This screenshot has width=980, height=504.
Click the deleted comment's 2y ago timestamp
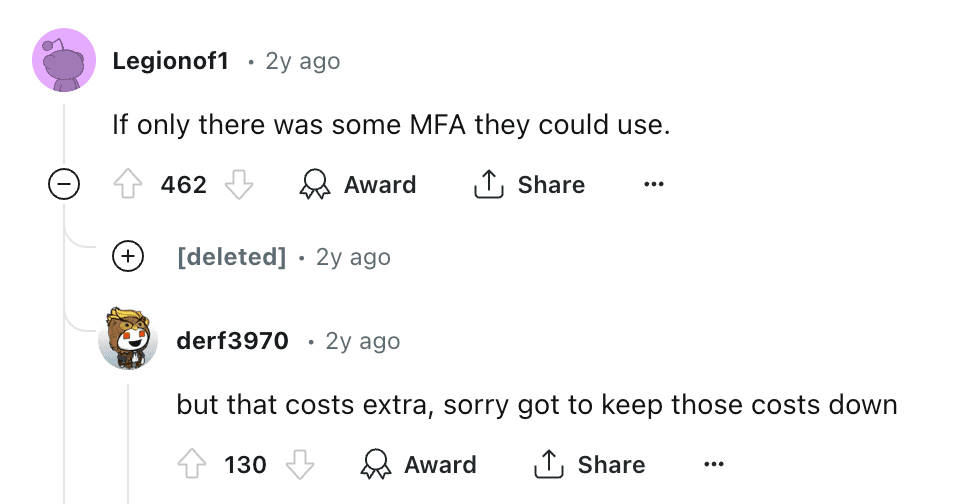pyautogui.click(x=353, y=257)
